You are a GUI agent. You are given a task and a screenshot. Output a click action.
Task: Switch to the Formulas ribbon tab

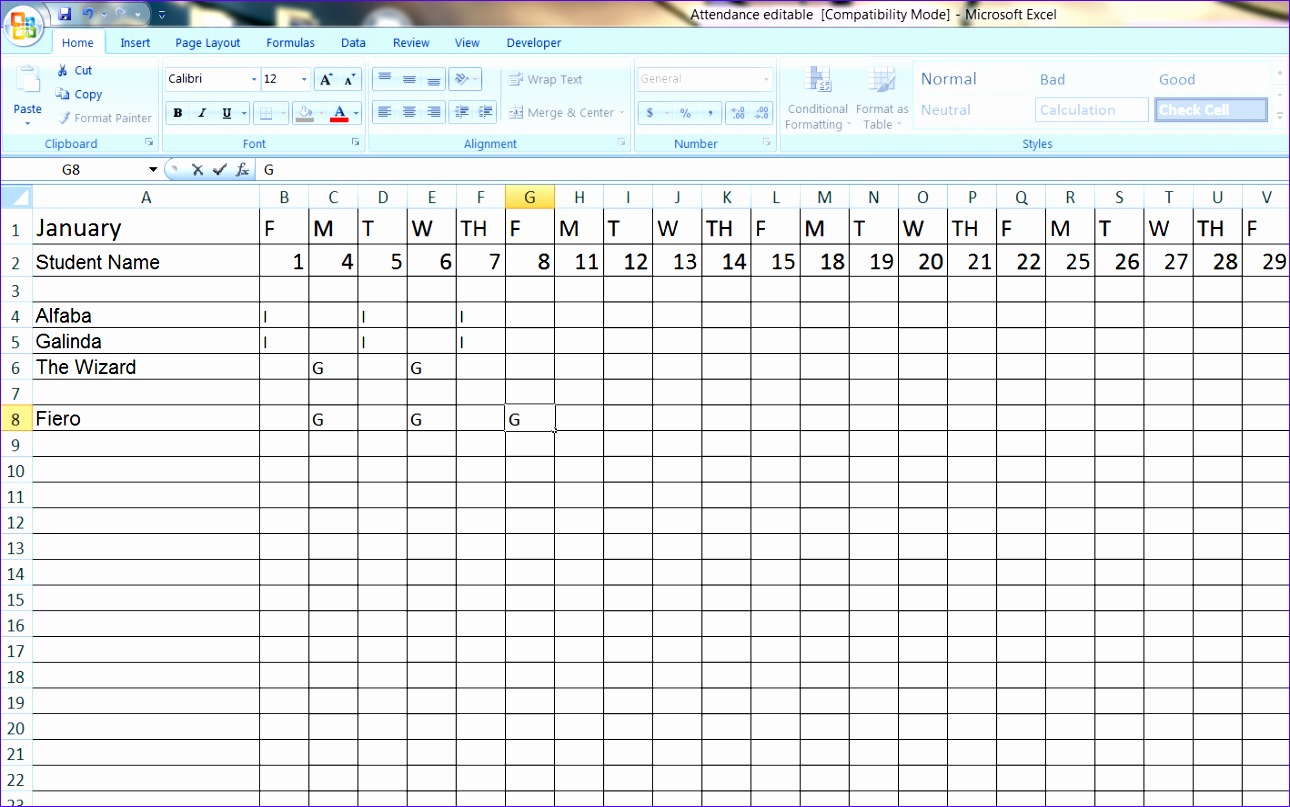tap(290, 42)
